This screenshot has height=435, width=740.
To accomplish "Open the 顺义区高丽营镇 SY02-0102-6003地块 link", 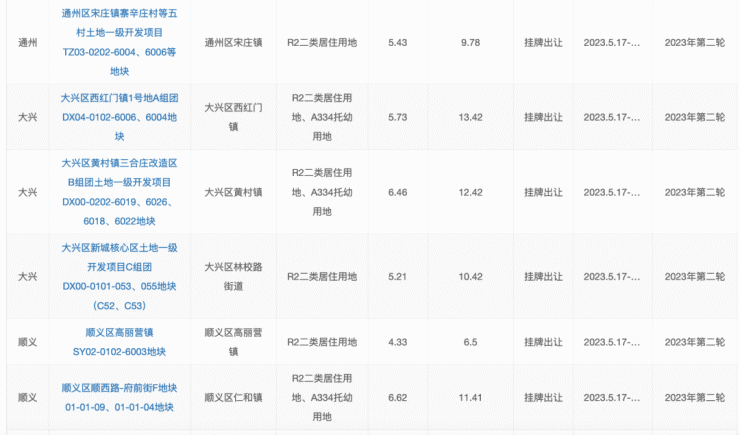I will coord(119,342).
